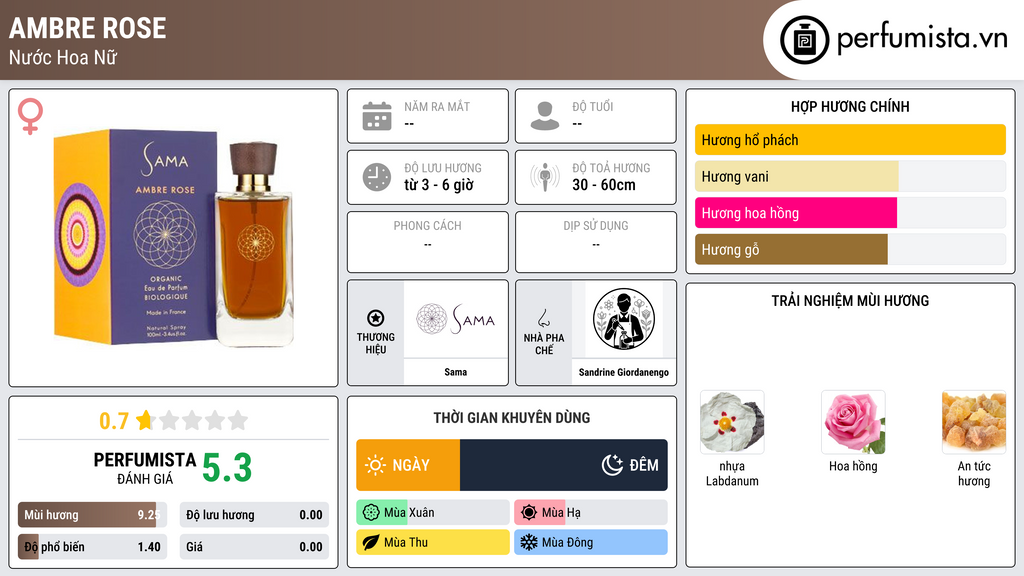Click the Trải Nghiệm Mùi Hương heading
The height and width of the screenshot is (576, 1024).
tap(850, 301)
